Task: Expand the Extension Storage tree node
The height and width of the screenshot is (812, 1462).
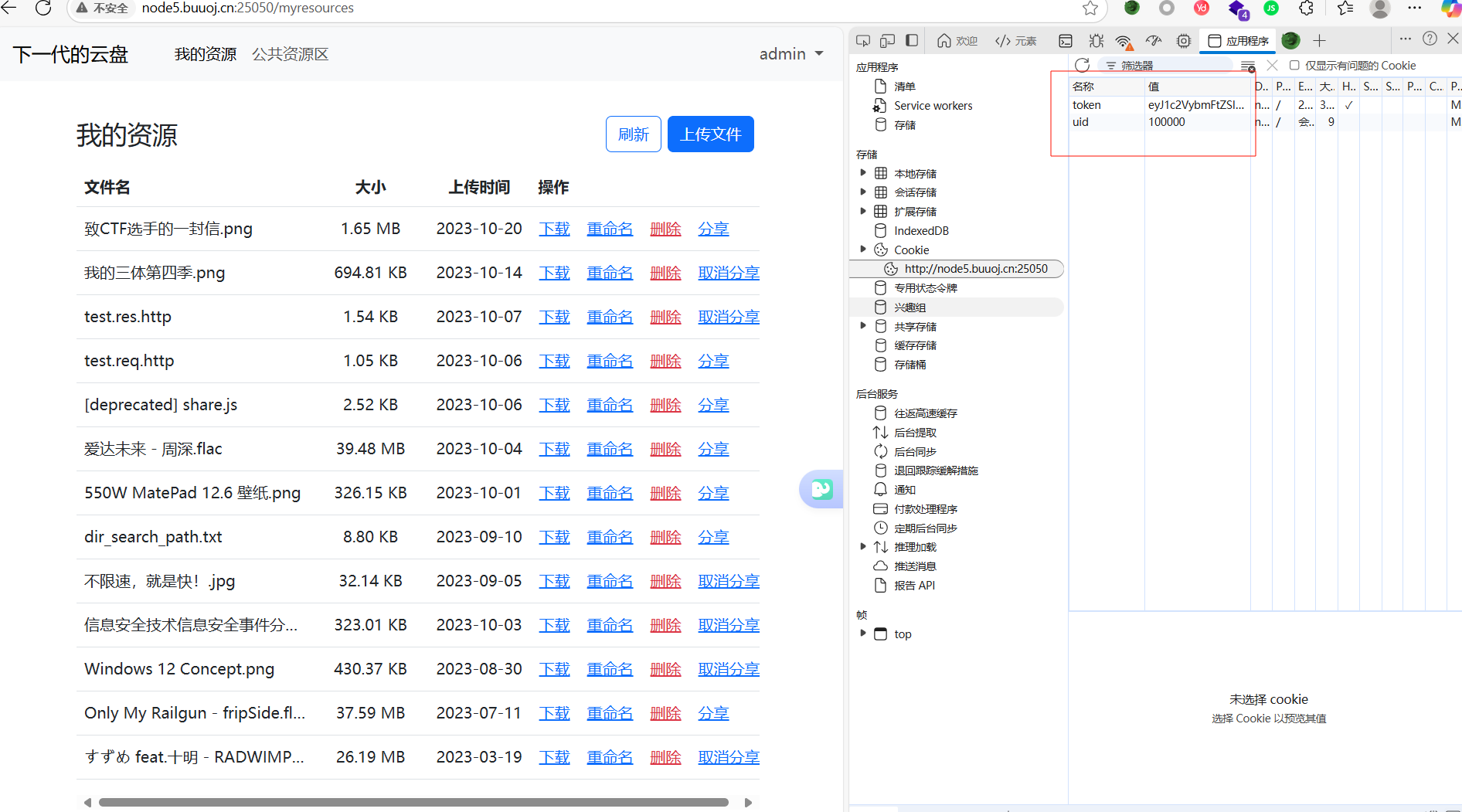Action: (863, 211)
